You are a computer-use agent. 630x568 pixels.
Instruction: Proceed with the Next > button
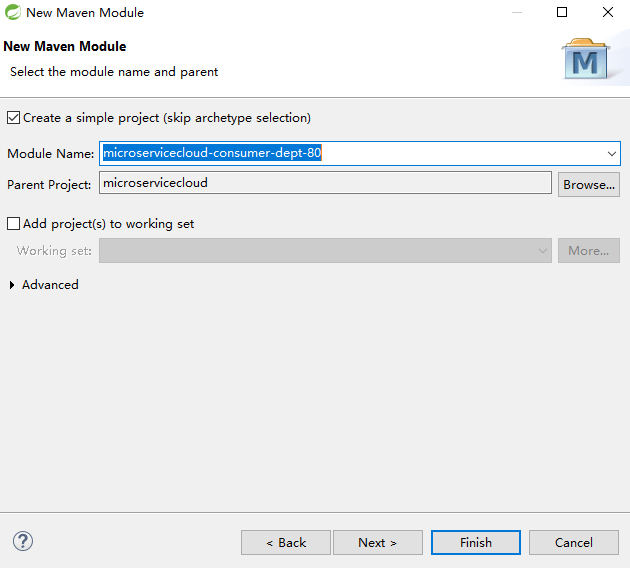378,543
